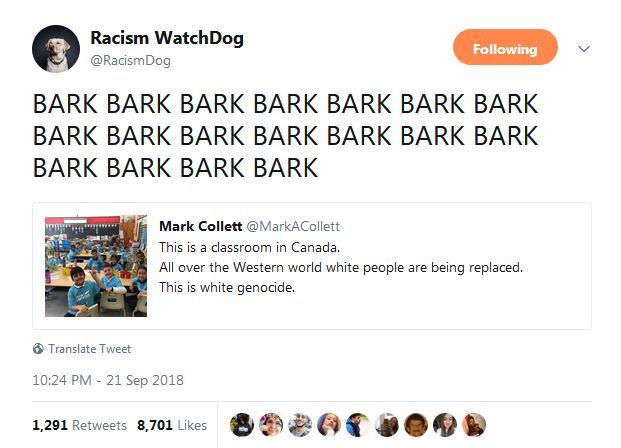Open the fourth liker avatar
The image size is (621, 448).
tap(329, 425)
